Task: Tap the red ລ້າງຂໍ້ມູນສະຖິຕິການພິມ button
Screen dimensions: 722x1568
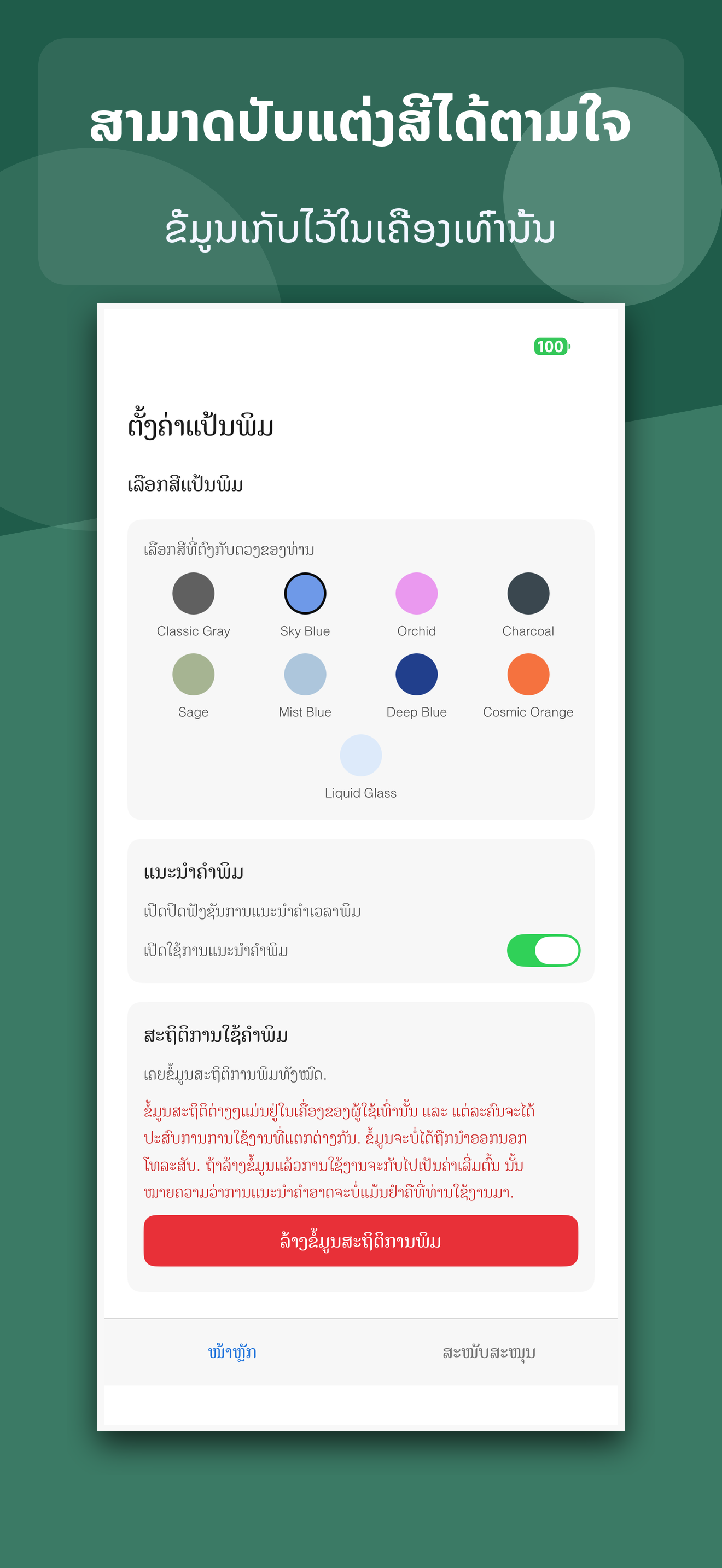Action: tap(361, 1241)
